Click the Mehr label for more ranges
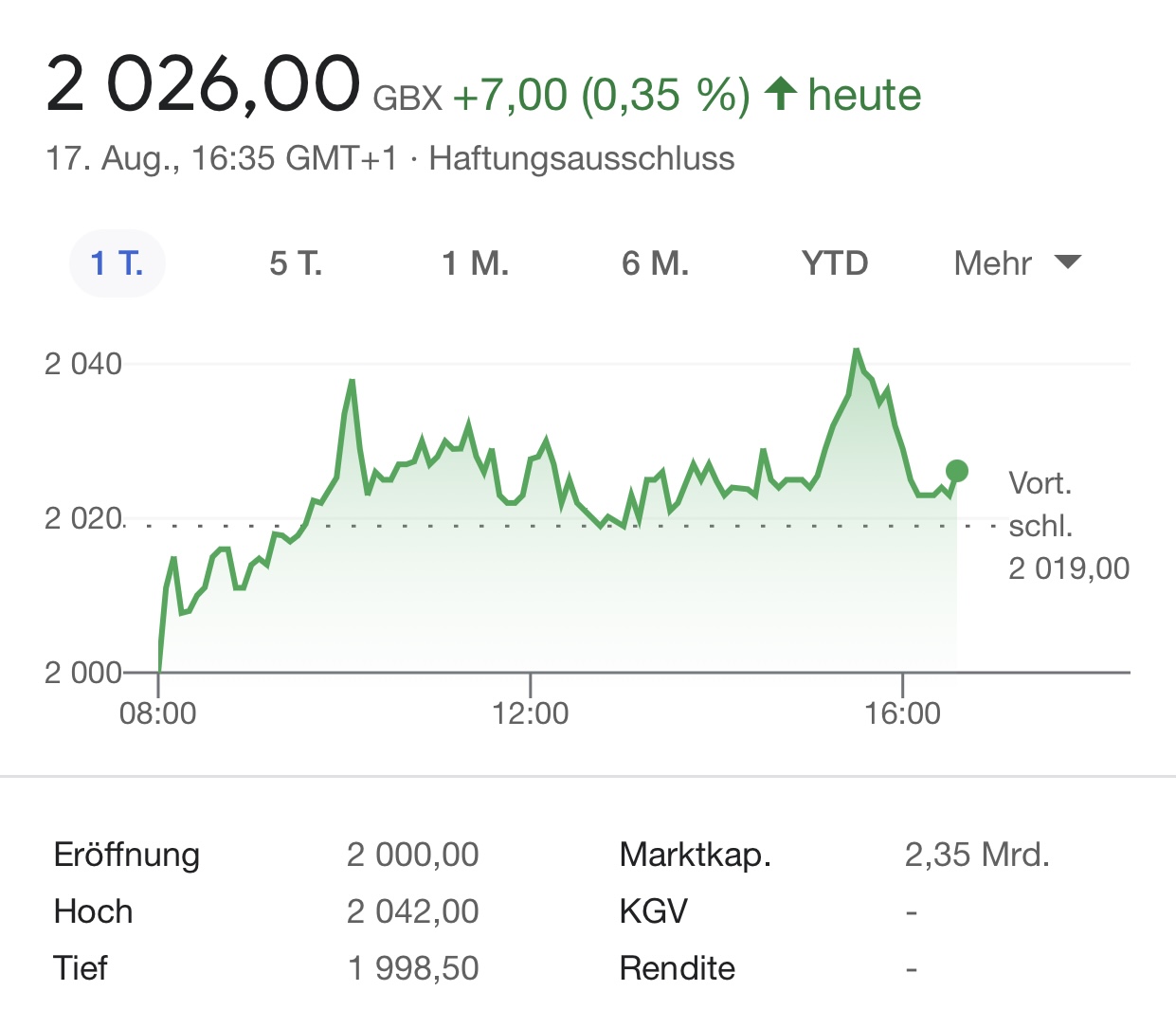This screenshot has width=1176, height=1009. (x=992, y=262)
